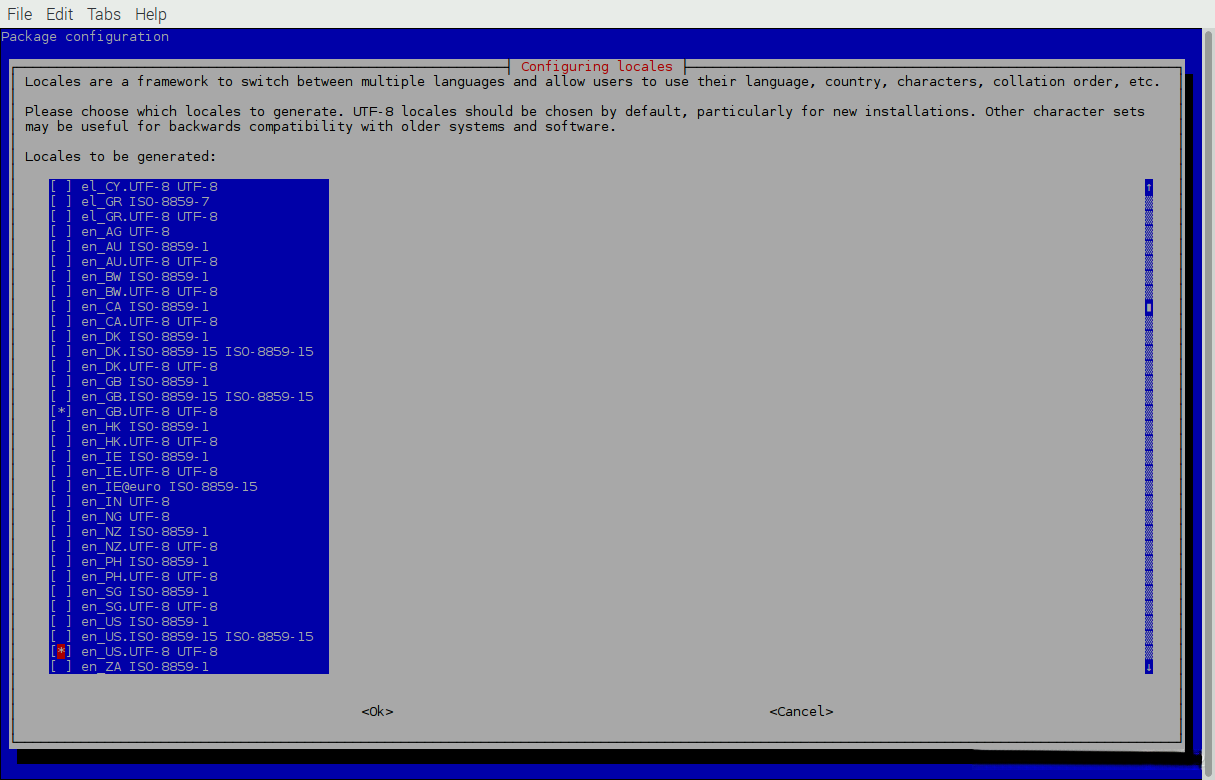Image resolution: width=1215 pixels, height=780 pixels.
Task: Select en_BW.UTF-8 UTF-8 locale row
Action: coord(189,292)
